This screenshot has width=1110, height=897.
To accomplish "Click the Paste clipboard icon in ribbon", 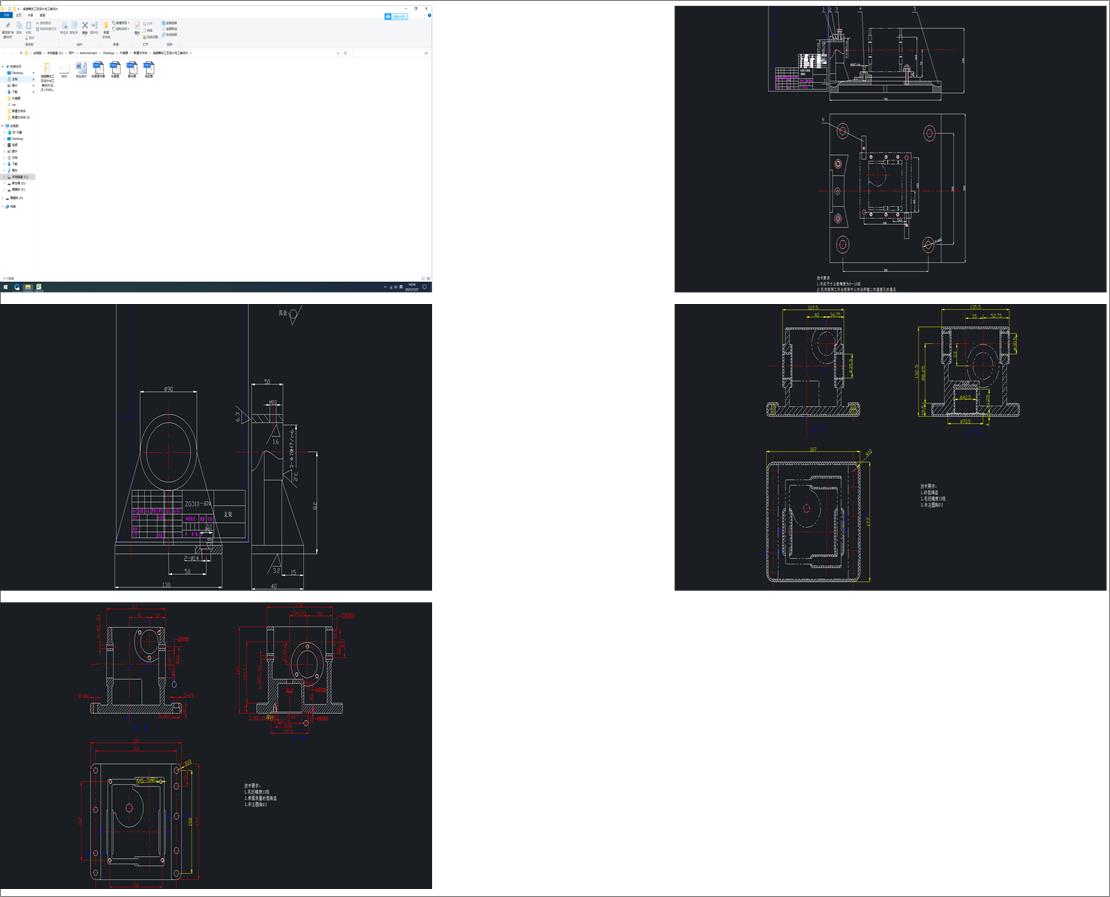I will (x=29, y=25).
